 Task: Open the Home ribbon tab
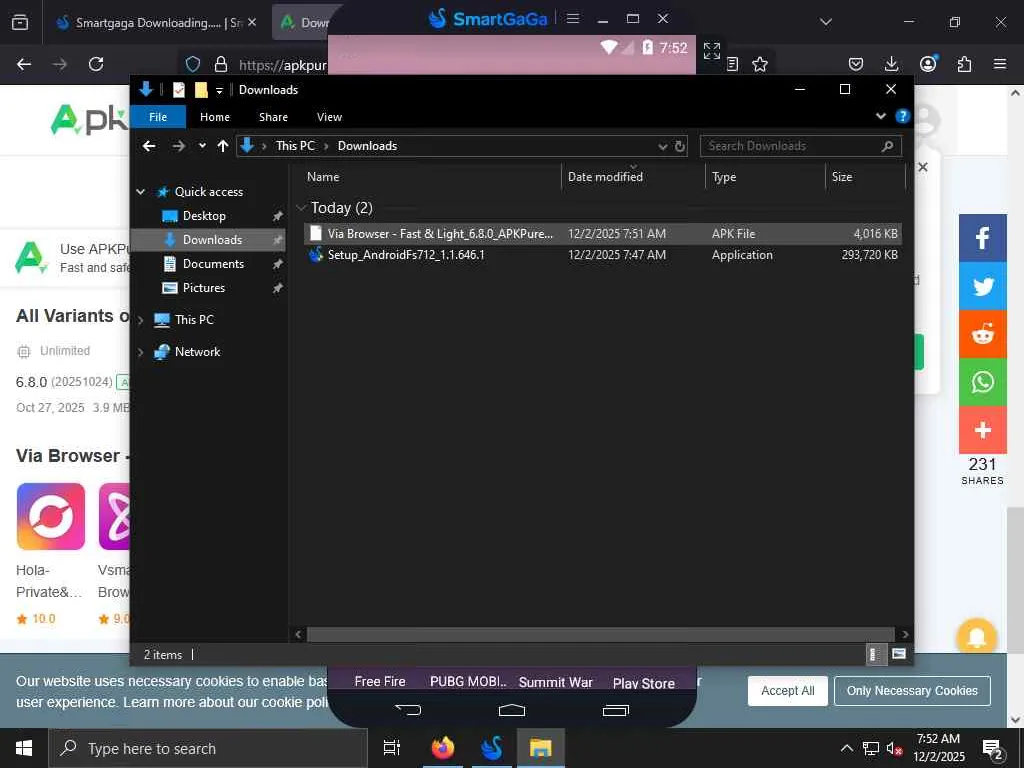(215, 117)
